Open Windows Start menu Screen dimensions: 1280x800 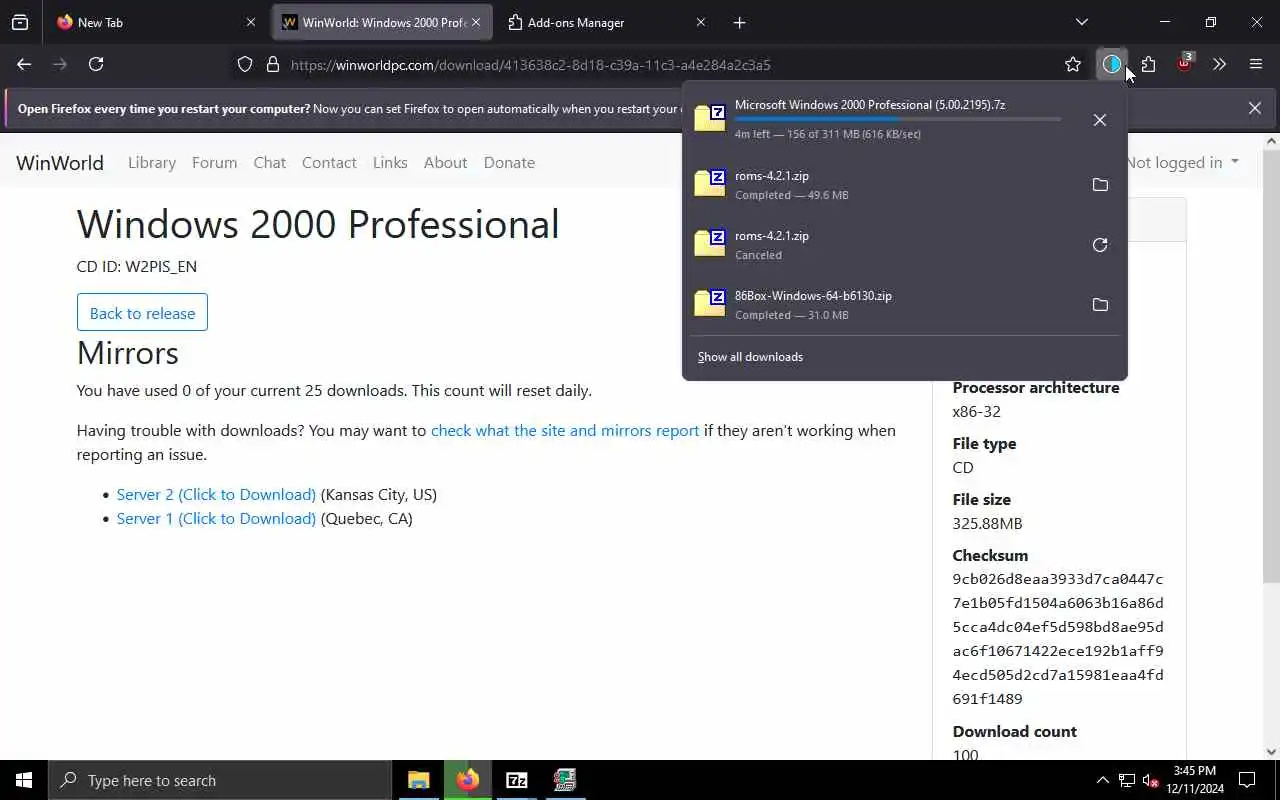24,780
